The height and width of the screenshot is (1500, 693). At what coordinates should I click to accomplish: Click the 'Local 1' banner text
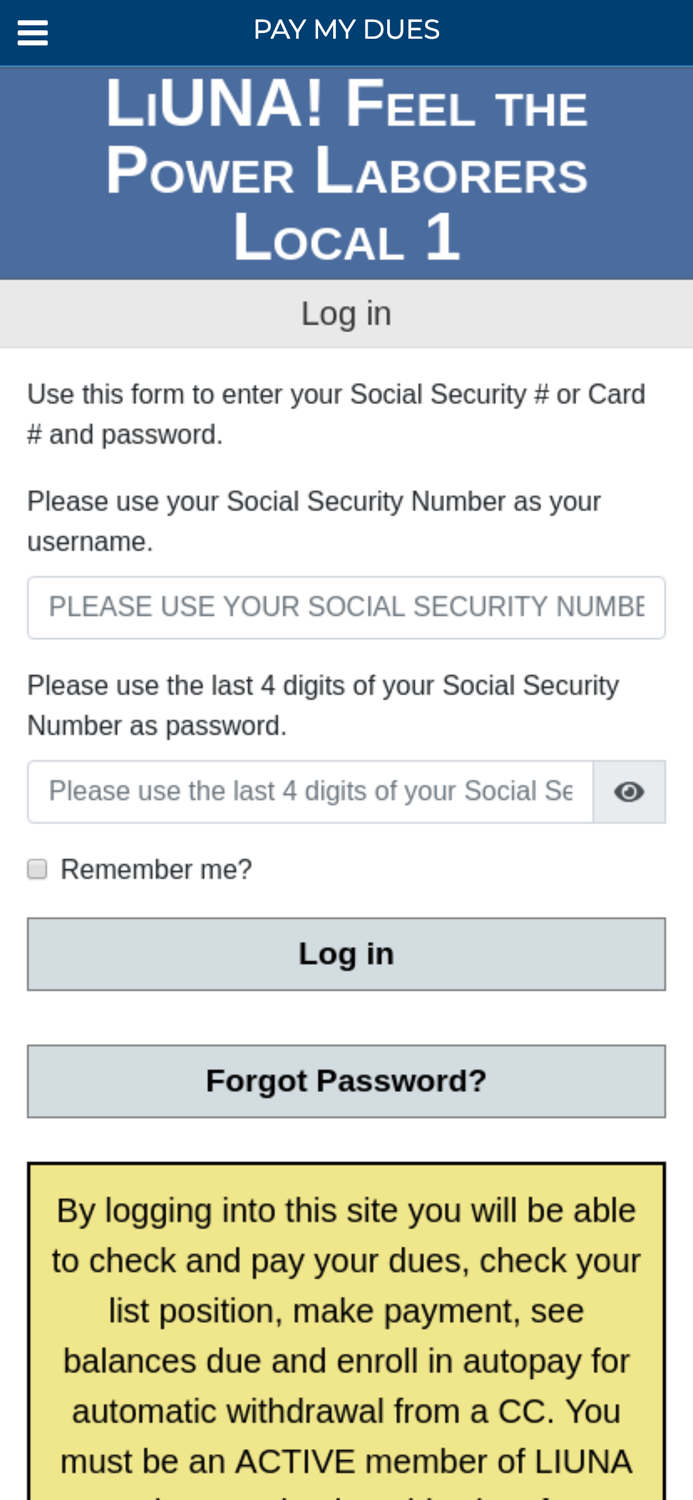(x=346, y=238)
